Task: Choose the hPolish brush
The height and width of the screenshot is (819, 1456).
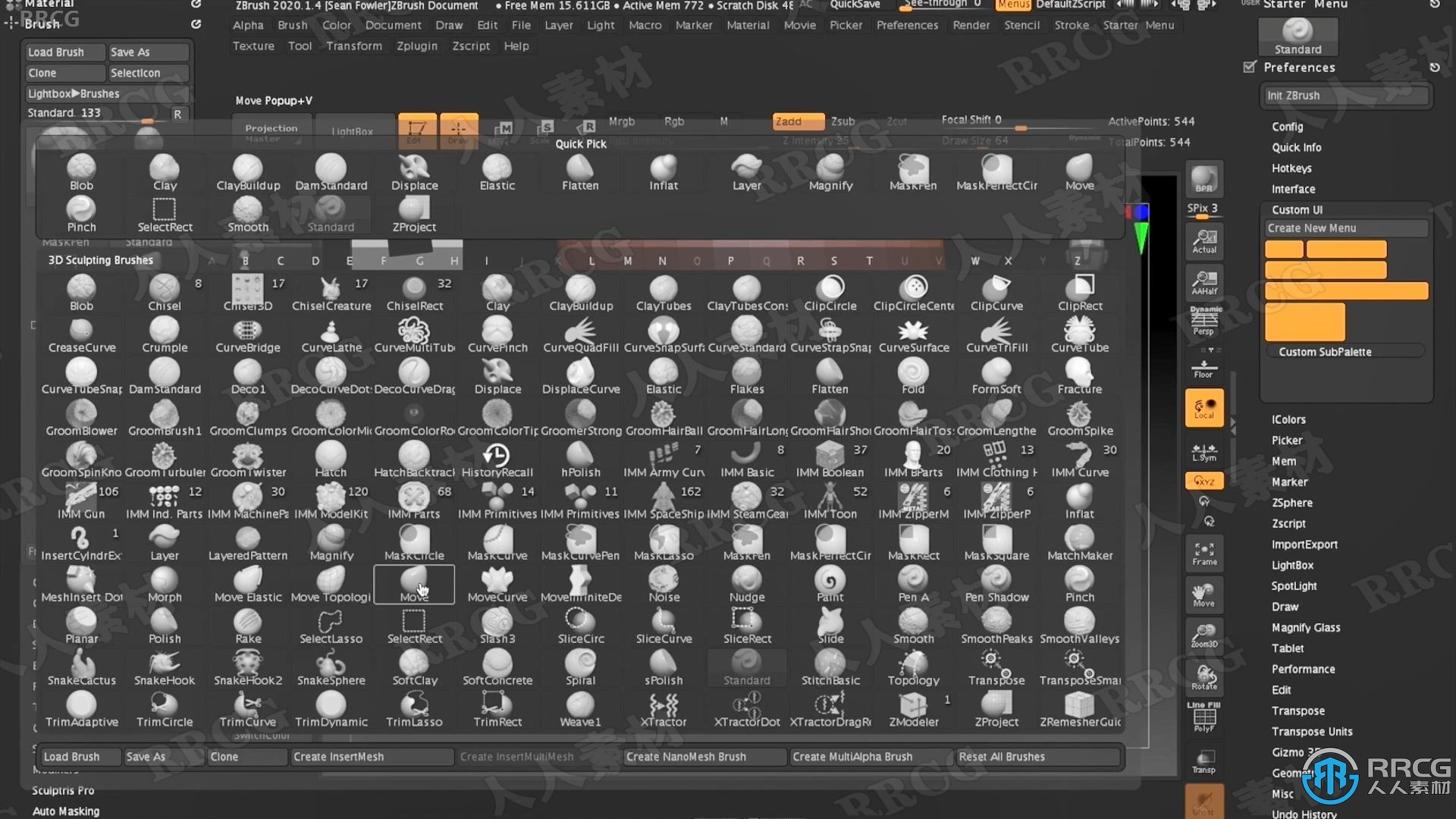Action: [581, 460]
